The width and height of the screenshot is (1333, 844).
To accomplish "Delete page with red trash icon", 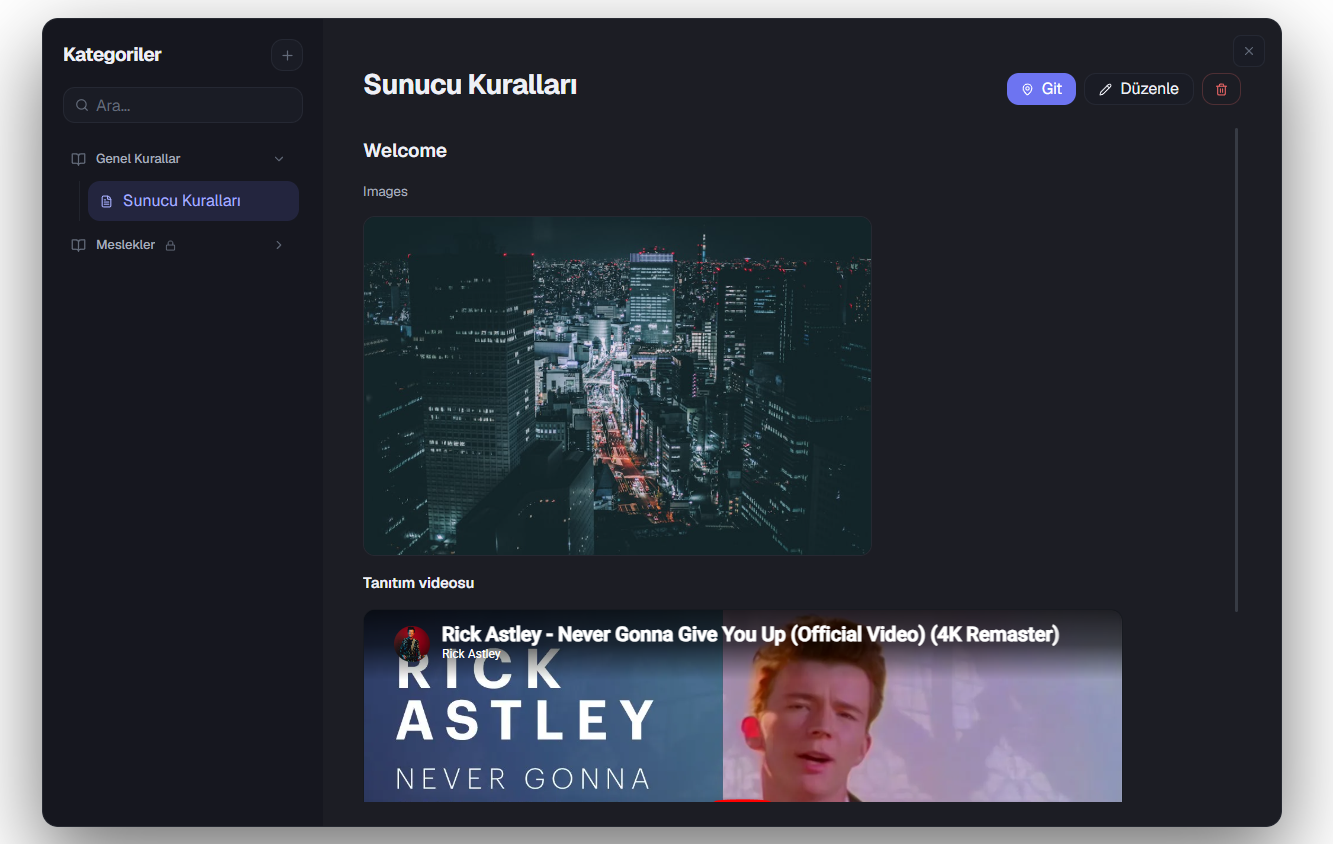I will (1221, 89).
